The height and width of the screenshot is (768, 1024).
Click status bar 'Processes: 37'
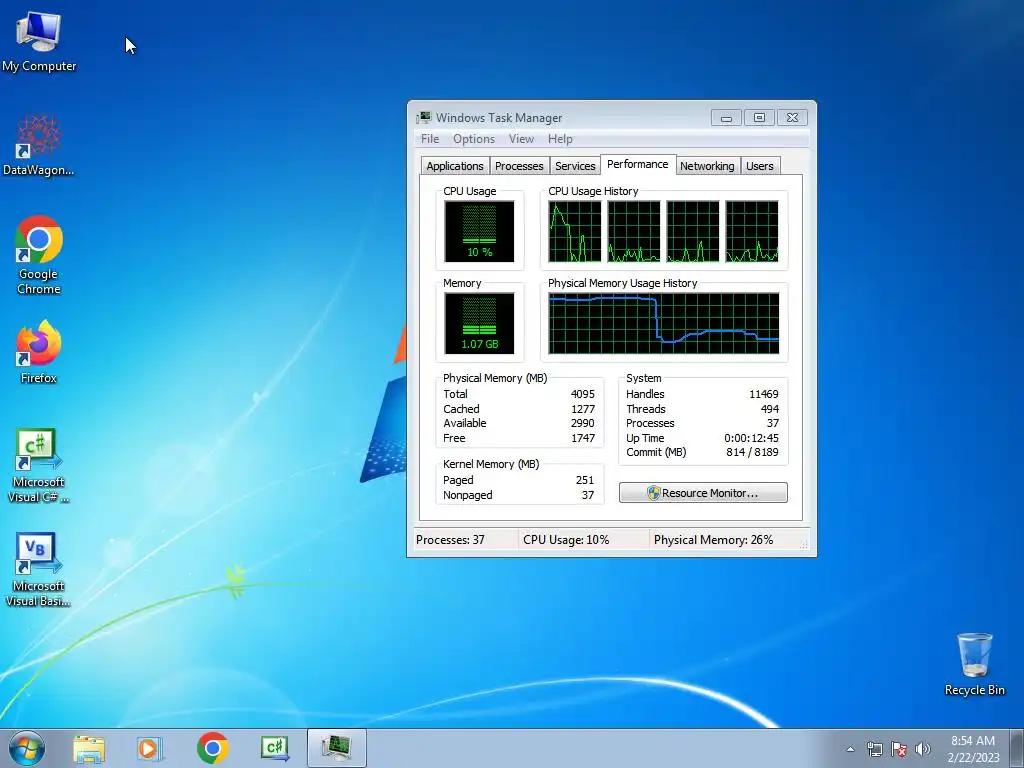click(450, 540)
